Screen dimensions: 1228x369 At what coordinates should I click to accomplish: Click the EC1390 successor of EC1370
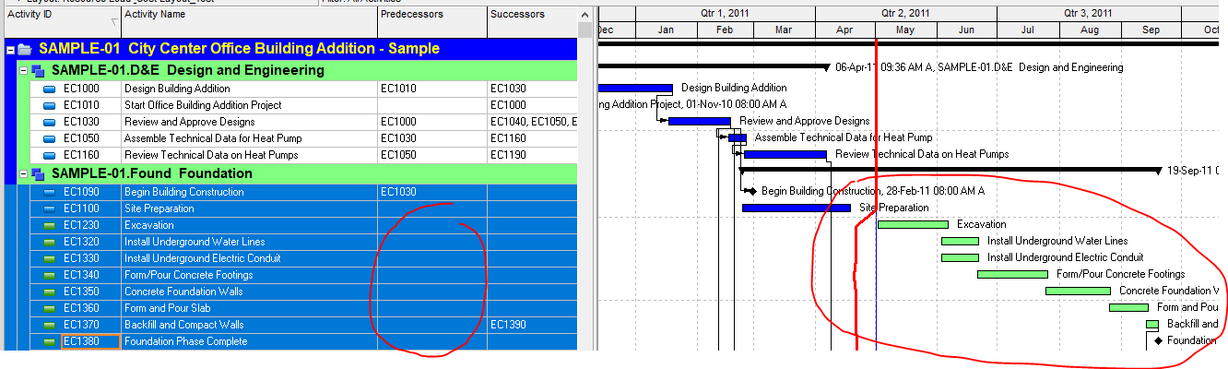(x=508, y=325)
